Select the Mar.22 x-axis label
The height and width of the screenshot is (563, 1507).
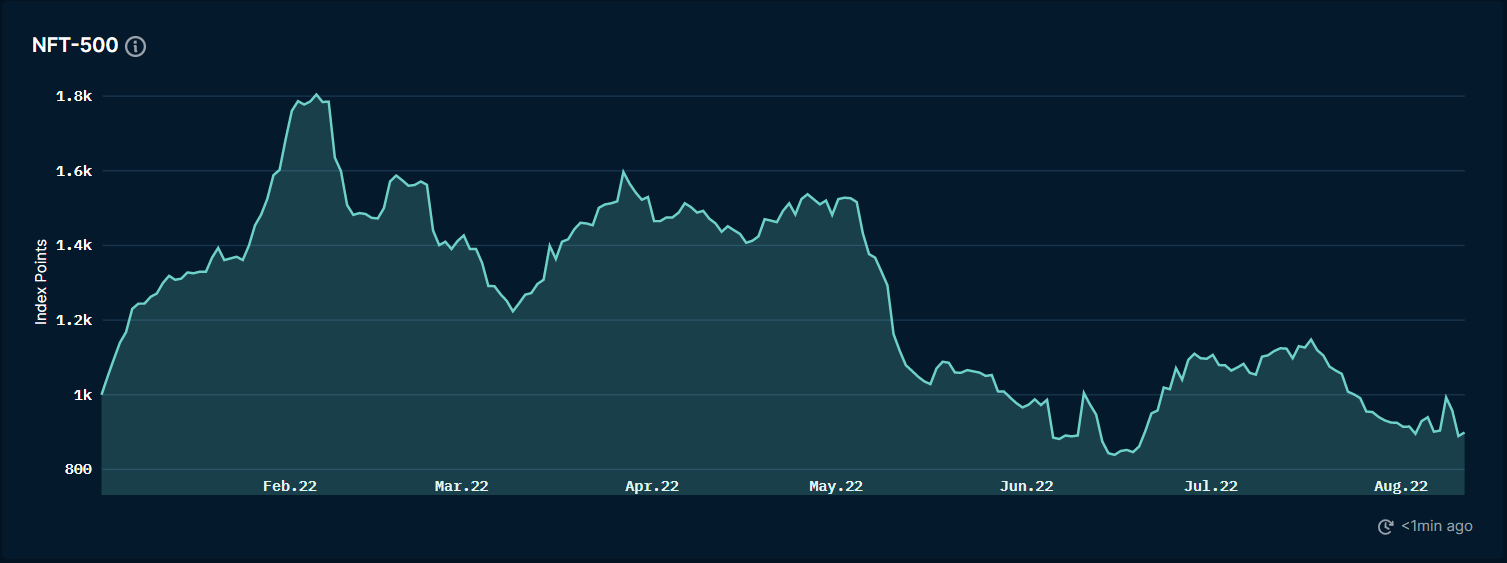[x=462, y=486]
